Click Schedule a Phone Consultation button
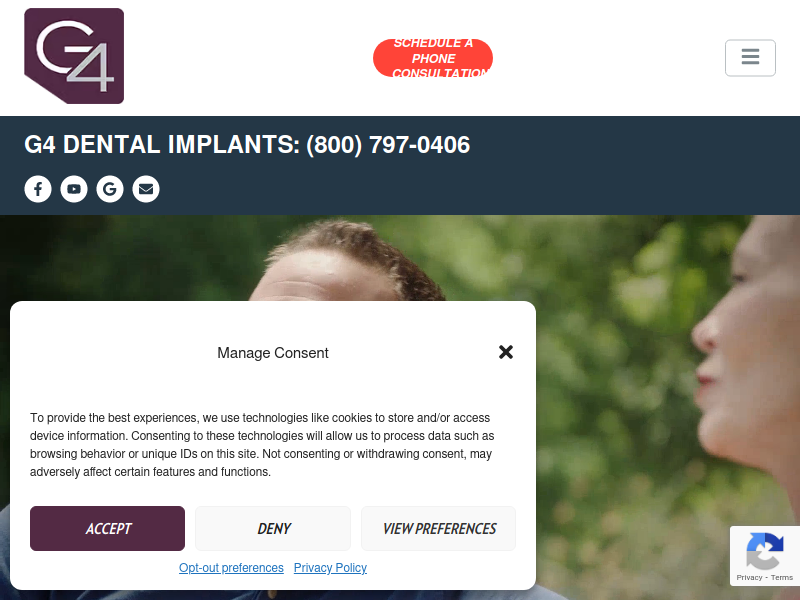 click(433, 58)
